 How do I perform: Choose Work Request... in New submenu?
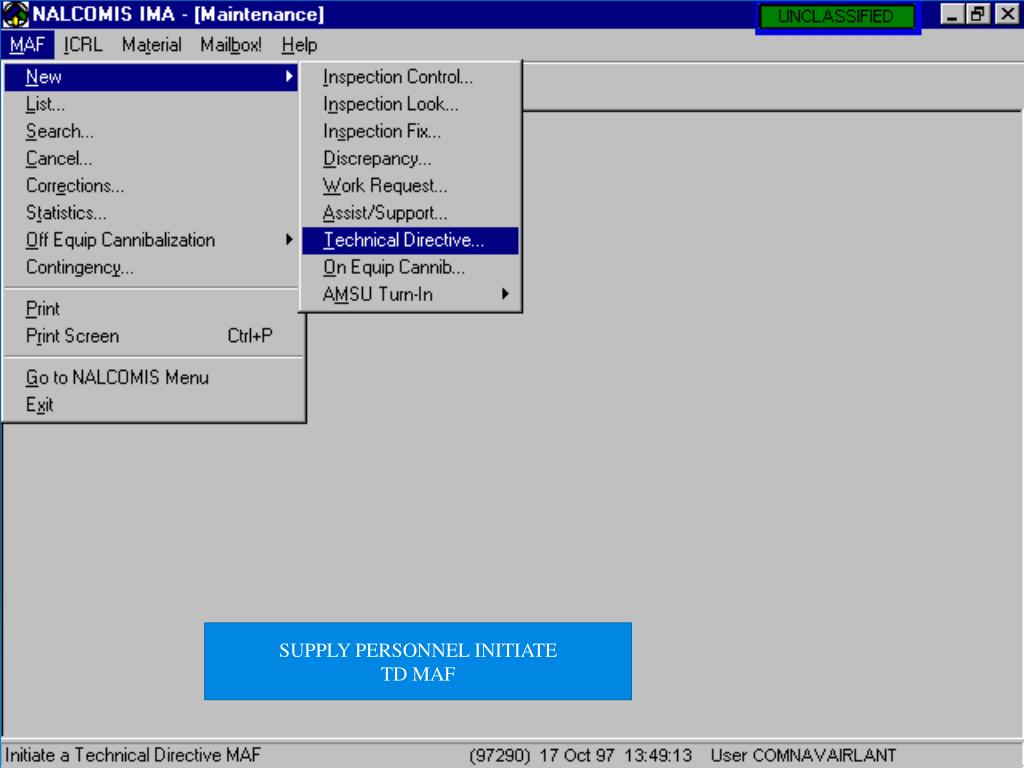pos(410,186)
